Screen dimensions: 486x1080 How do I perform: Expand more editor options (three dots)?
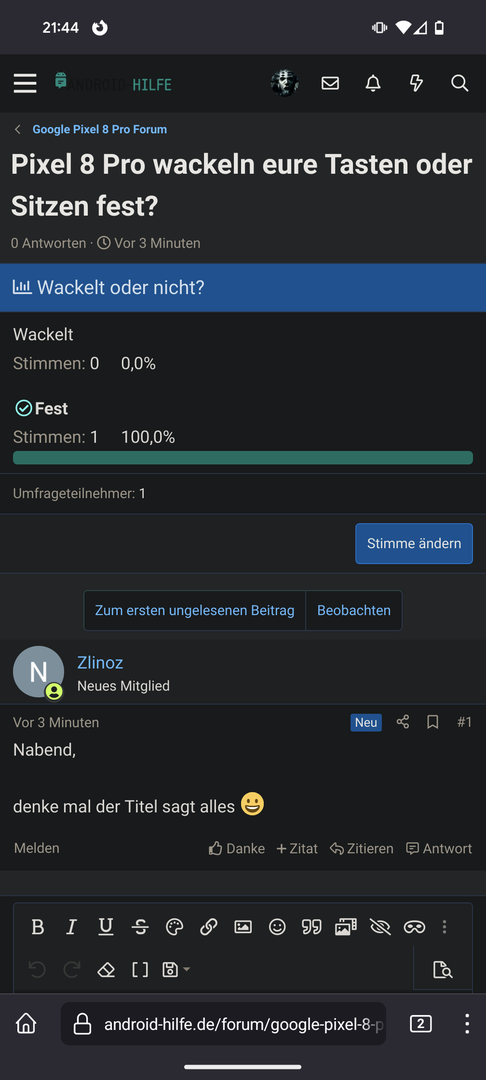(x=445, y=927)
